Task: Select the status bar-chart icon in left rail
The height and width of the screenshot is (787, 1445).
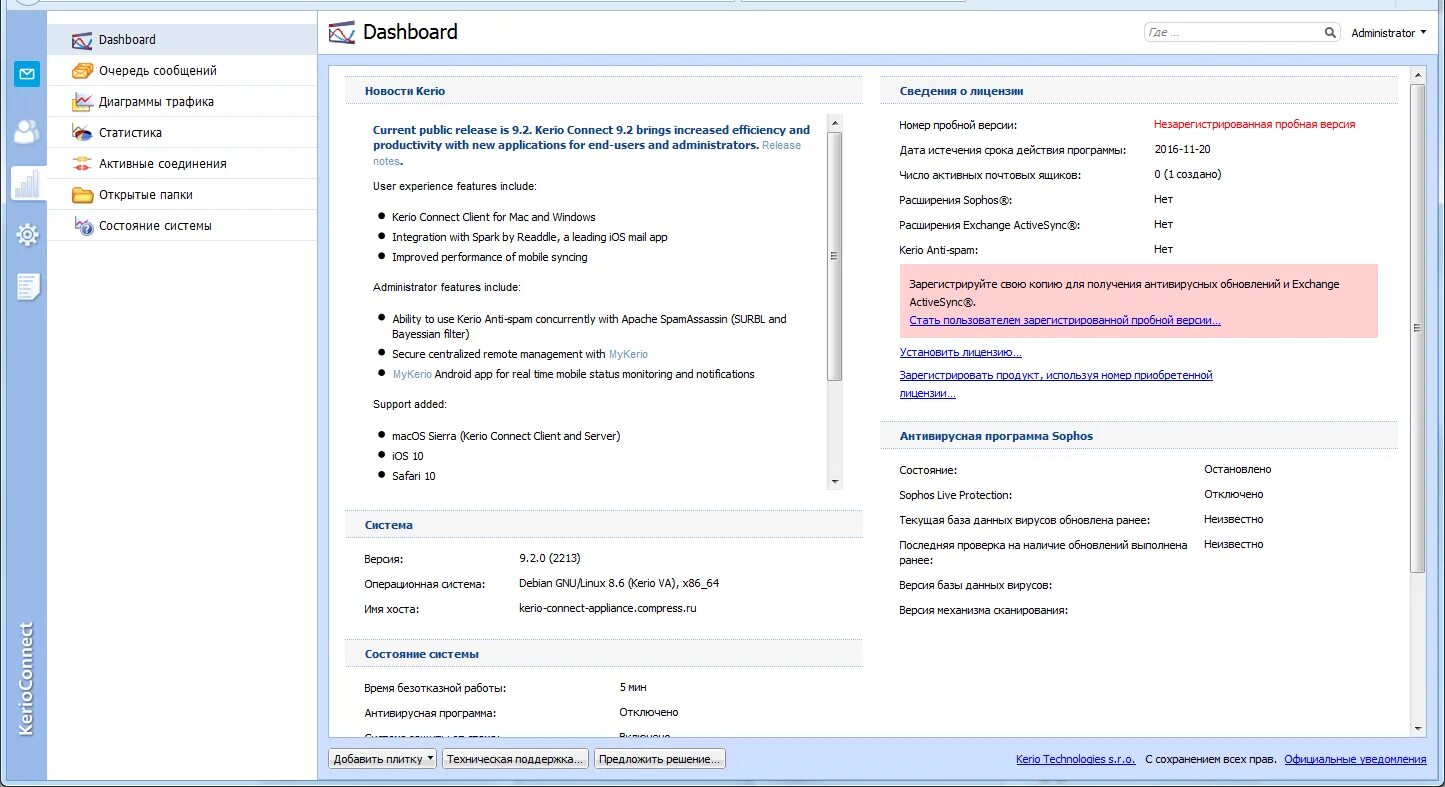Action: (27, 183)
